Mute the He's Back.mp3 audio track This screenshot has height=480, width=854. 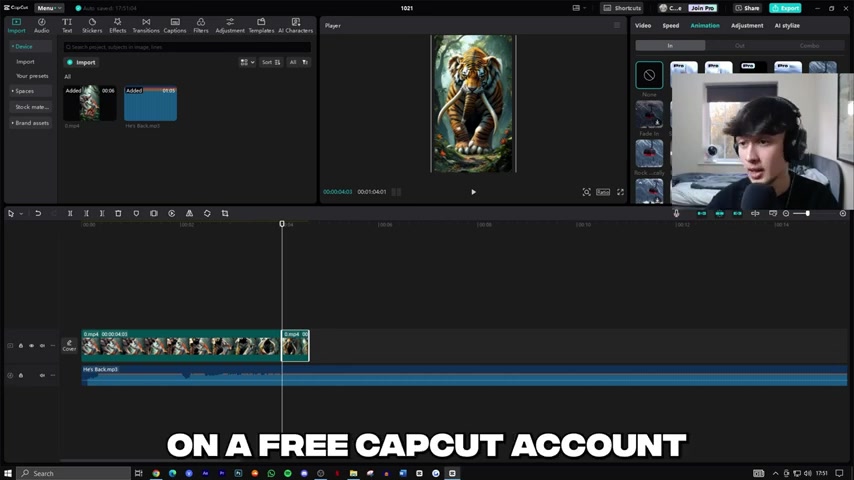pyautogui.click(x=42, y=375)
